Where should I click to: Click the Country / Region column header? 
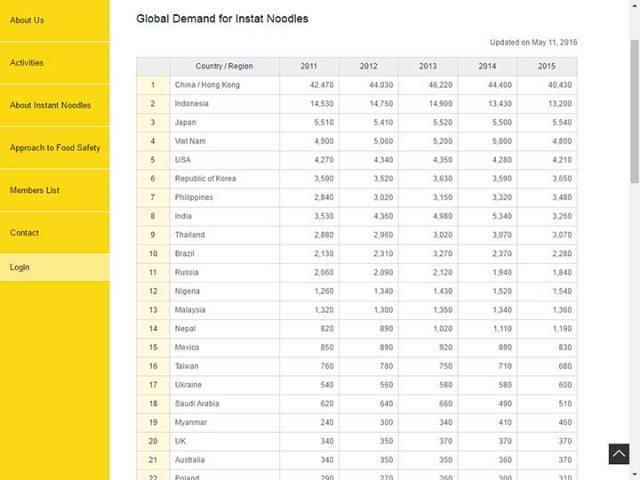coord(224,66)
